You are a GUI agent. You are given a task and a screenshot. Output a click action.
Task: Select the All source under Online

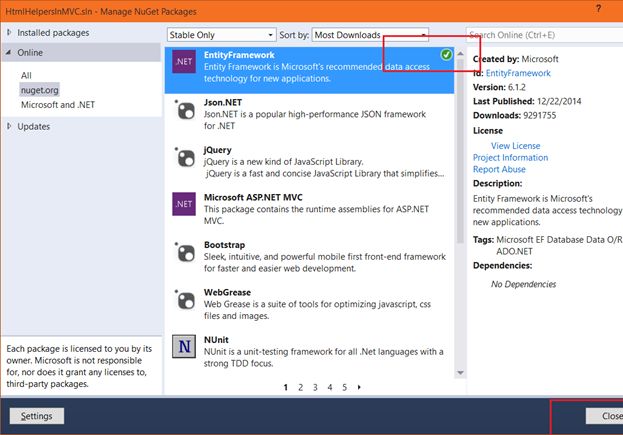[x=26, y=75]
